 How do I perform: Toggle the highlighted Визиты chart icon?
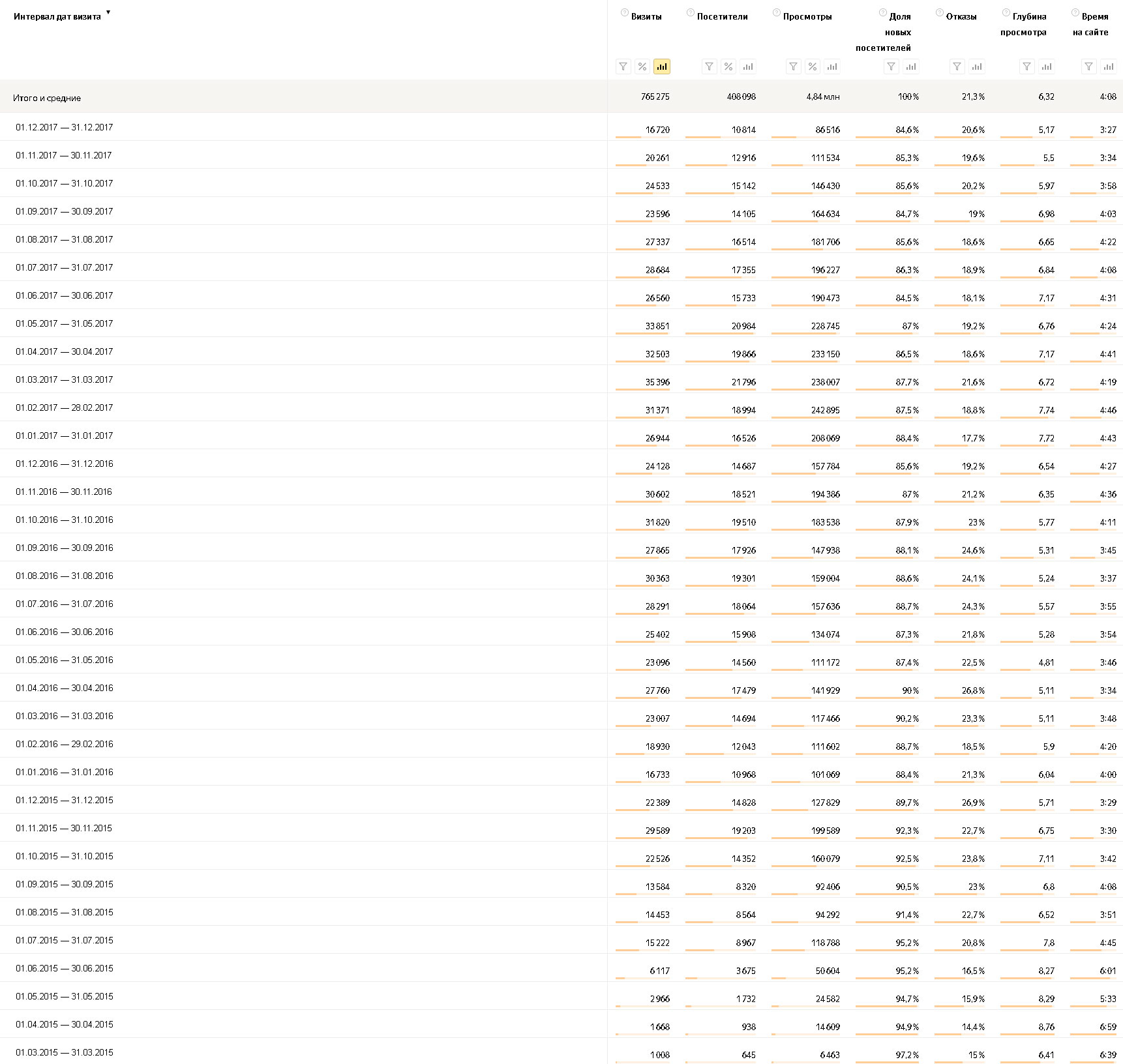tap(662, 66)
